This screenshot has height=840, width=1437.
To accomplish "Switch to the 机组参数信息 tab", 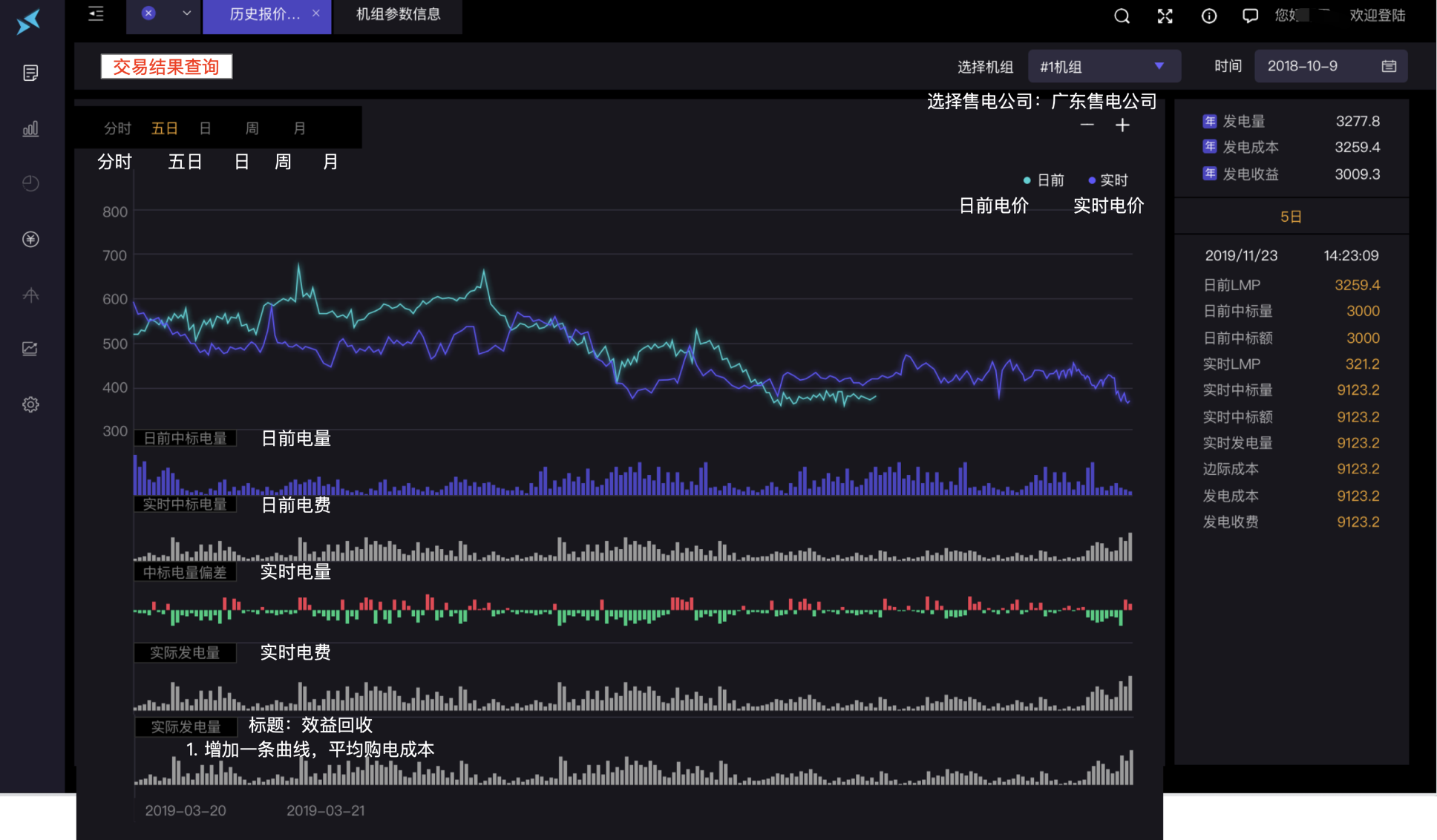I will coord(398,16).
